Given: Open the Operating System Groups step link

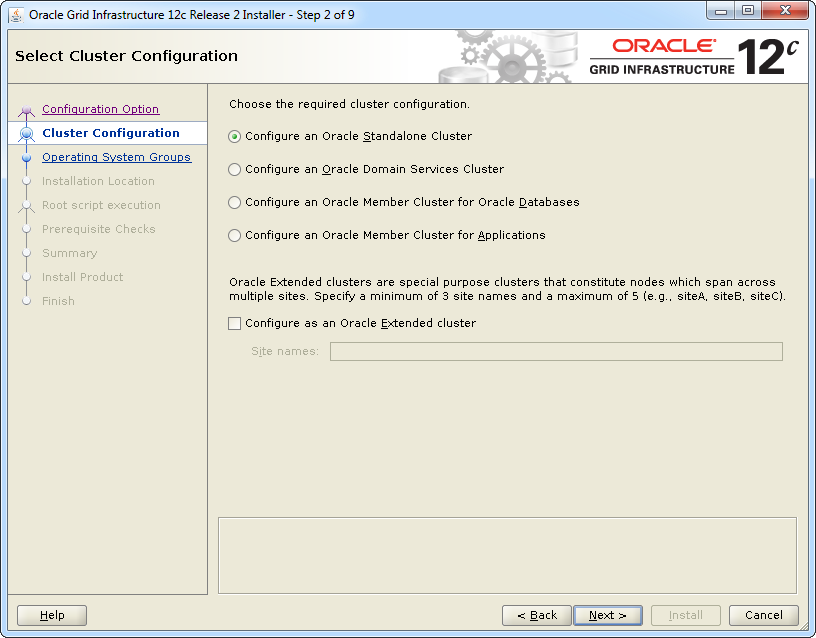Looking at the screenshot, I should (x=116, y=158).
